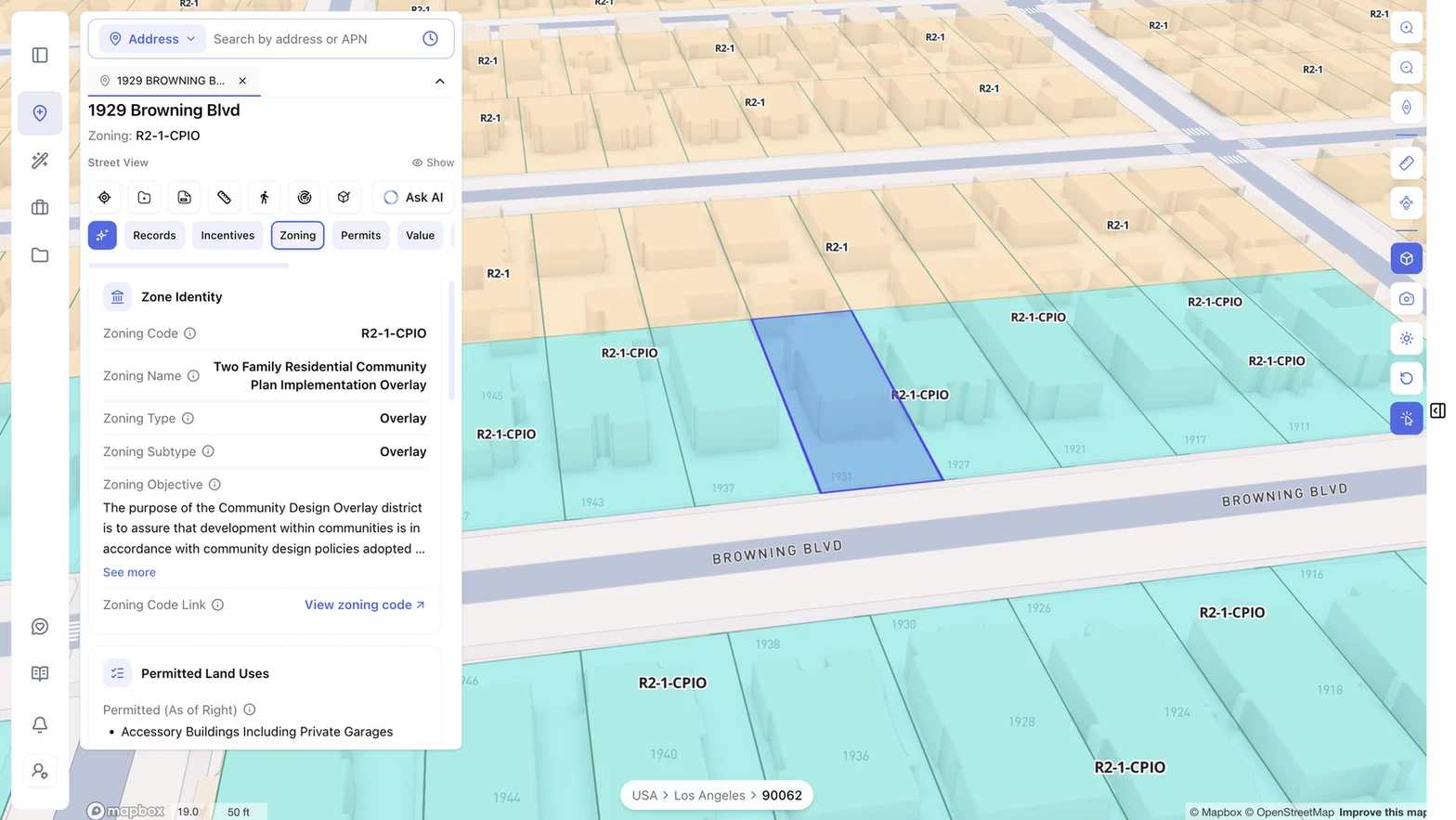Click the Zoning Type info icon
Screen dimensions: 1456x820
(188, 419)
